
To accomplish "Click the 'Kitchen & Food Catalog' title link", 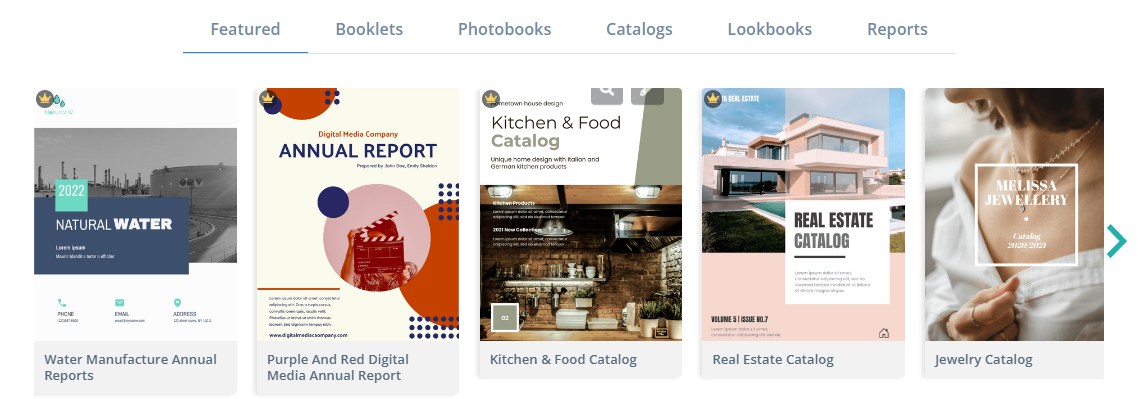I will (x=563, y=360).
